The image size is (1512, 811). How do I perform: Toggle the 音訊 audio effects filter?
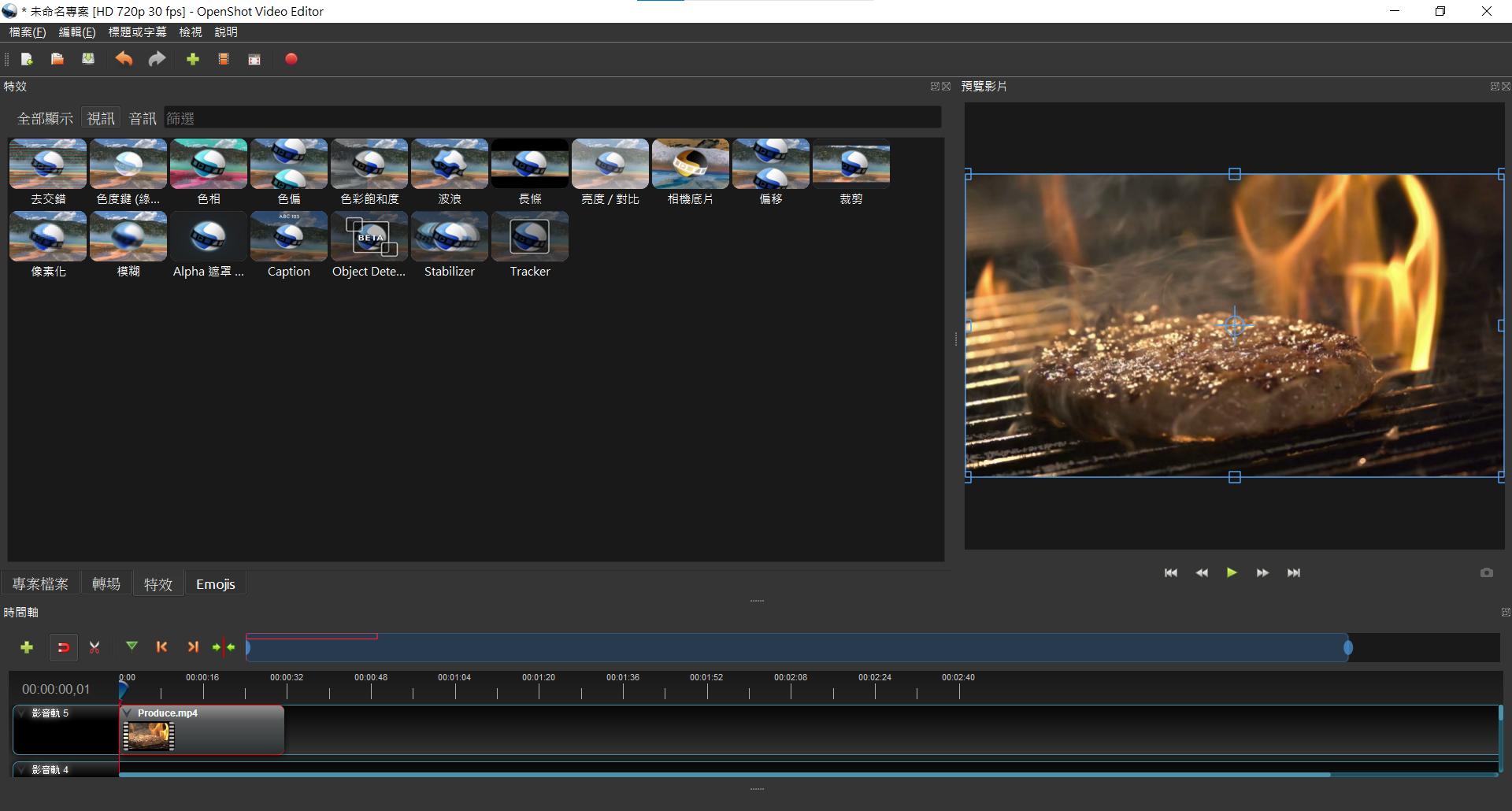143,118
